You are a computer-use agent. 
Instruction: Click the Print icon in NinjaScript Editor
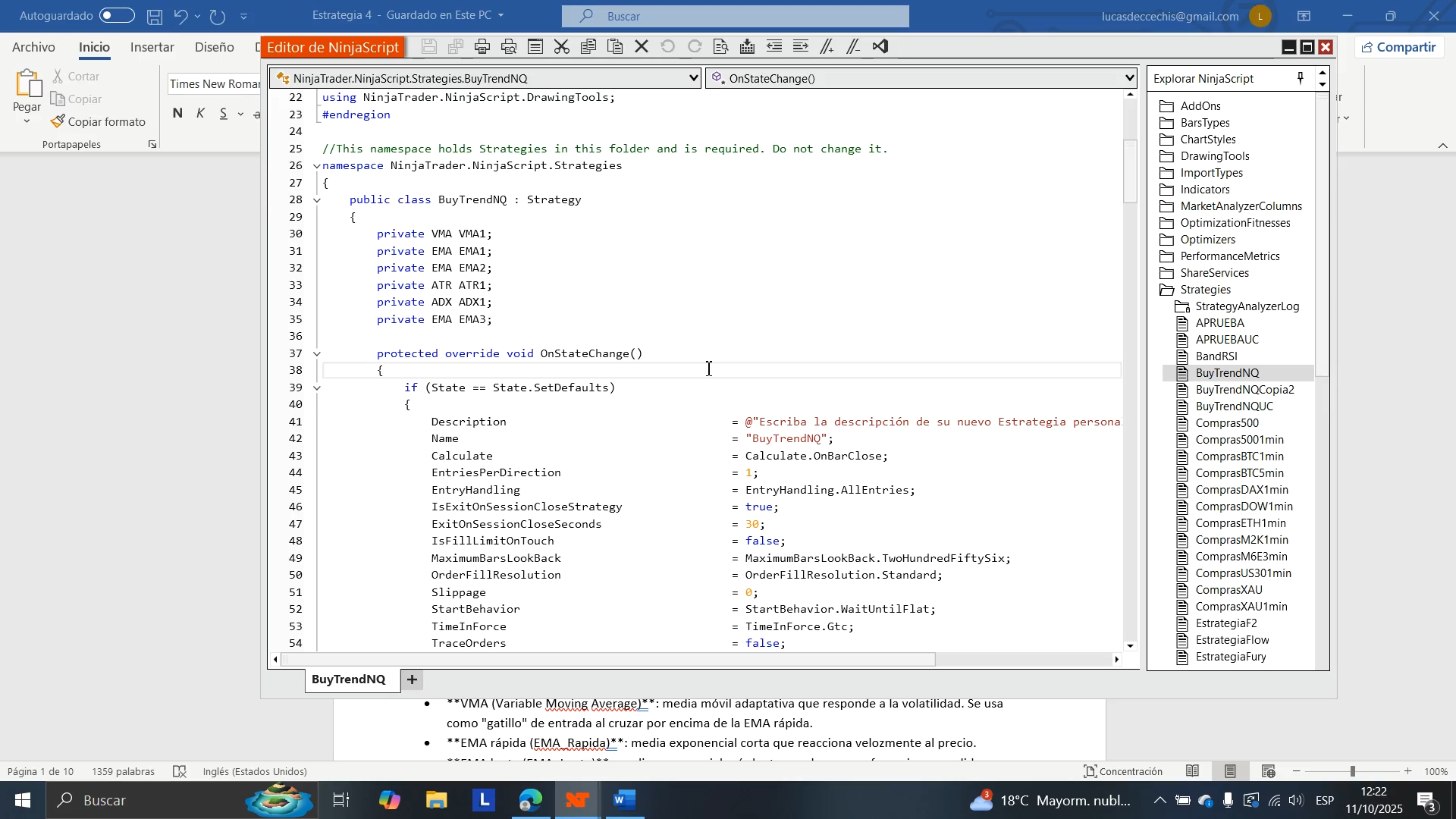[482, 47]
